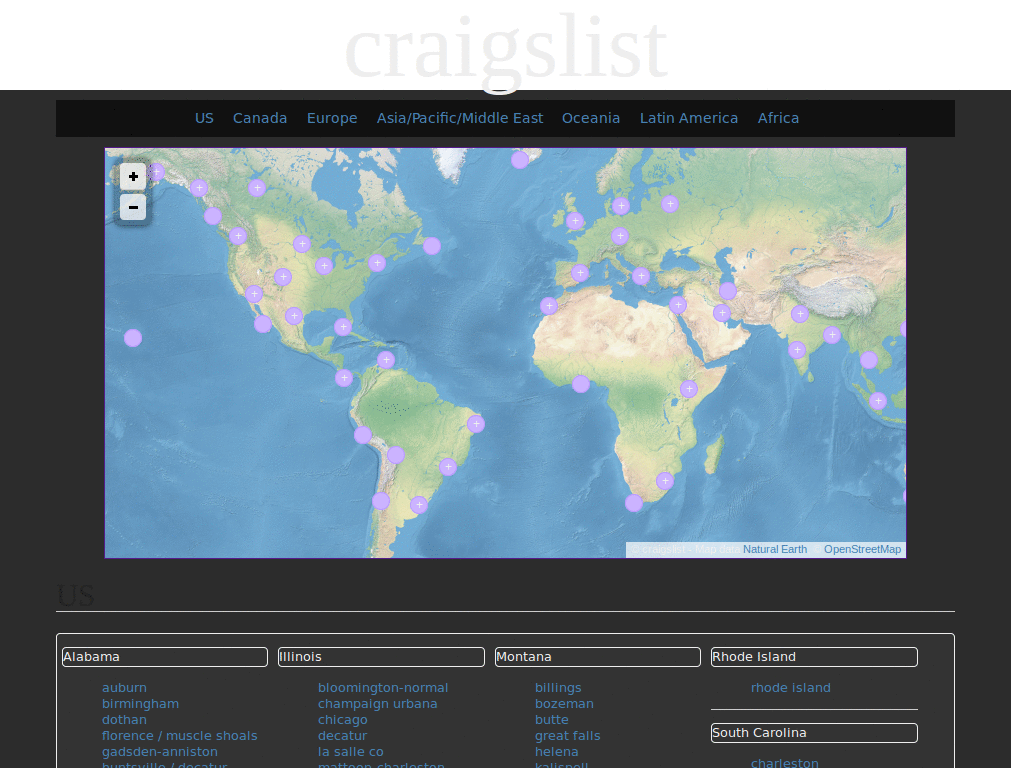This screenshot has height=768, width=1024.
Task: Expand the cluster marker over East Africa
Action: (x=689, y=389)
